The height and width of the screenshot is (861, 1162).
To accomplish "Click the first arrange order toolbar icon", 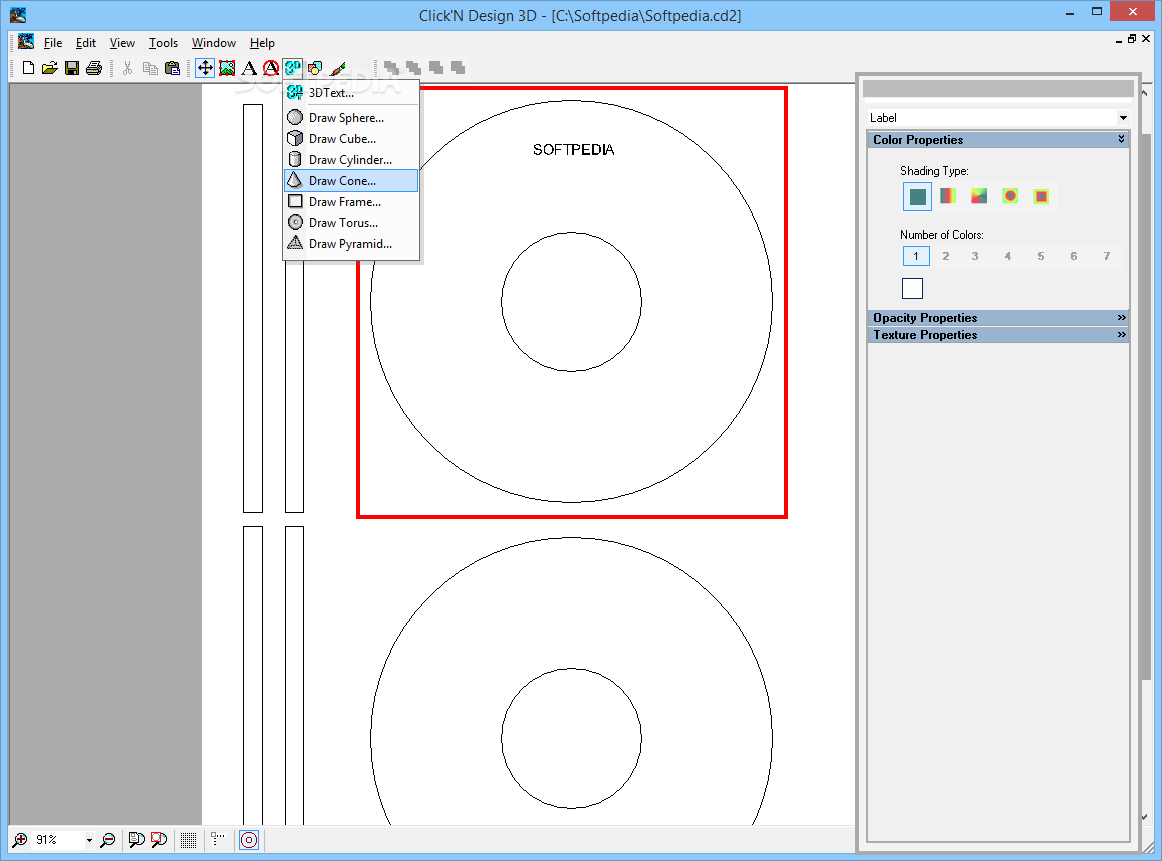I will tap(391, 68).
